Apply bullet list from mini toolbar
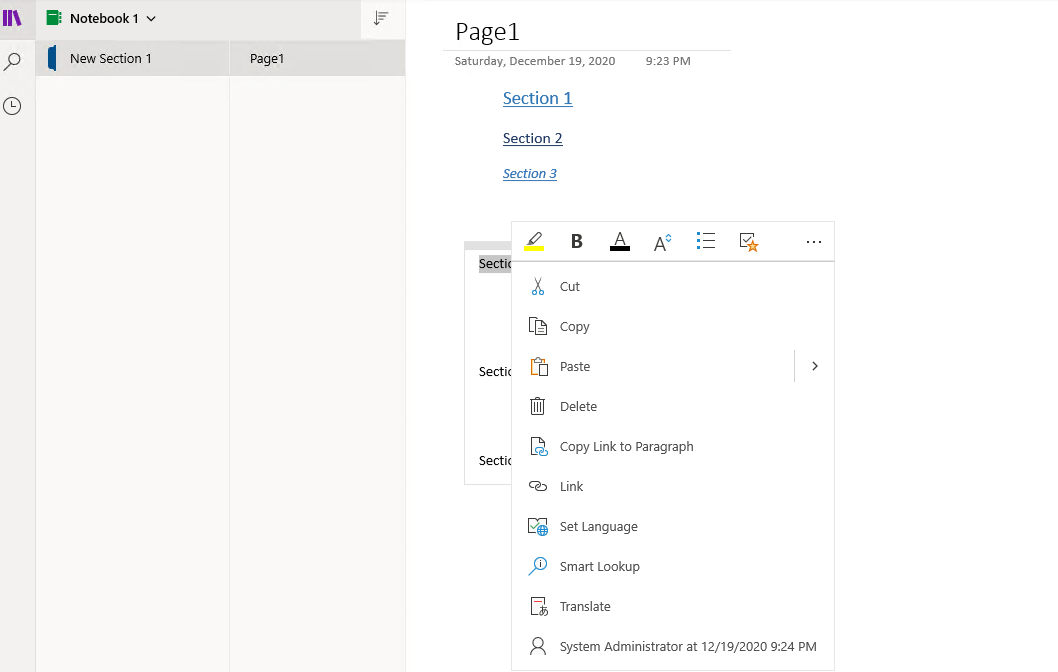Viewport: 1058px width, 672px height. (706, 241)
